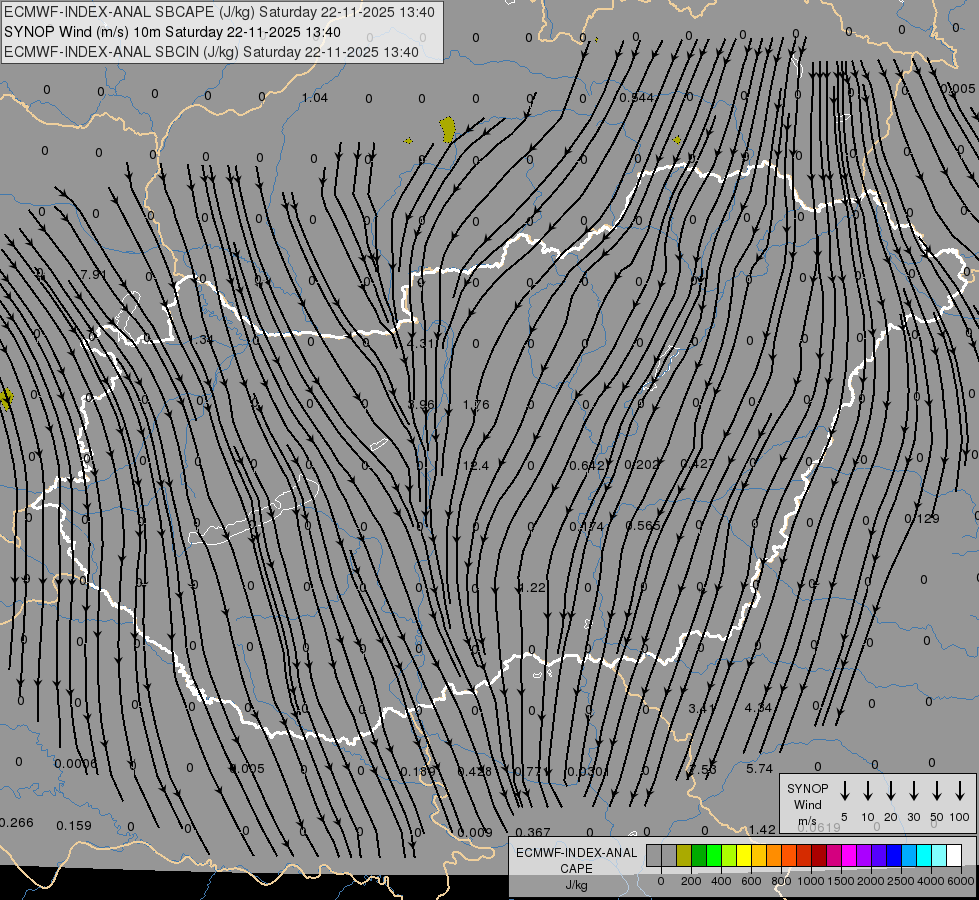Click the bright green 400 J/kg swatch
This screenshot has width=979, height=900.
tap(714, 855)
